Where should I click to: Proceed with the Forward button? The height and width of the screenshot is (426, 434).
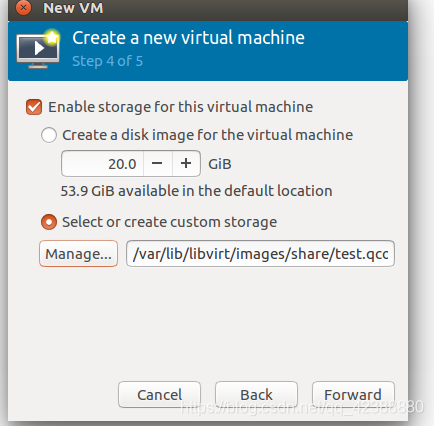coord(353,395)
